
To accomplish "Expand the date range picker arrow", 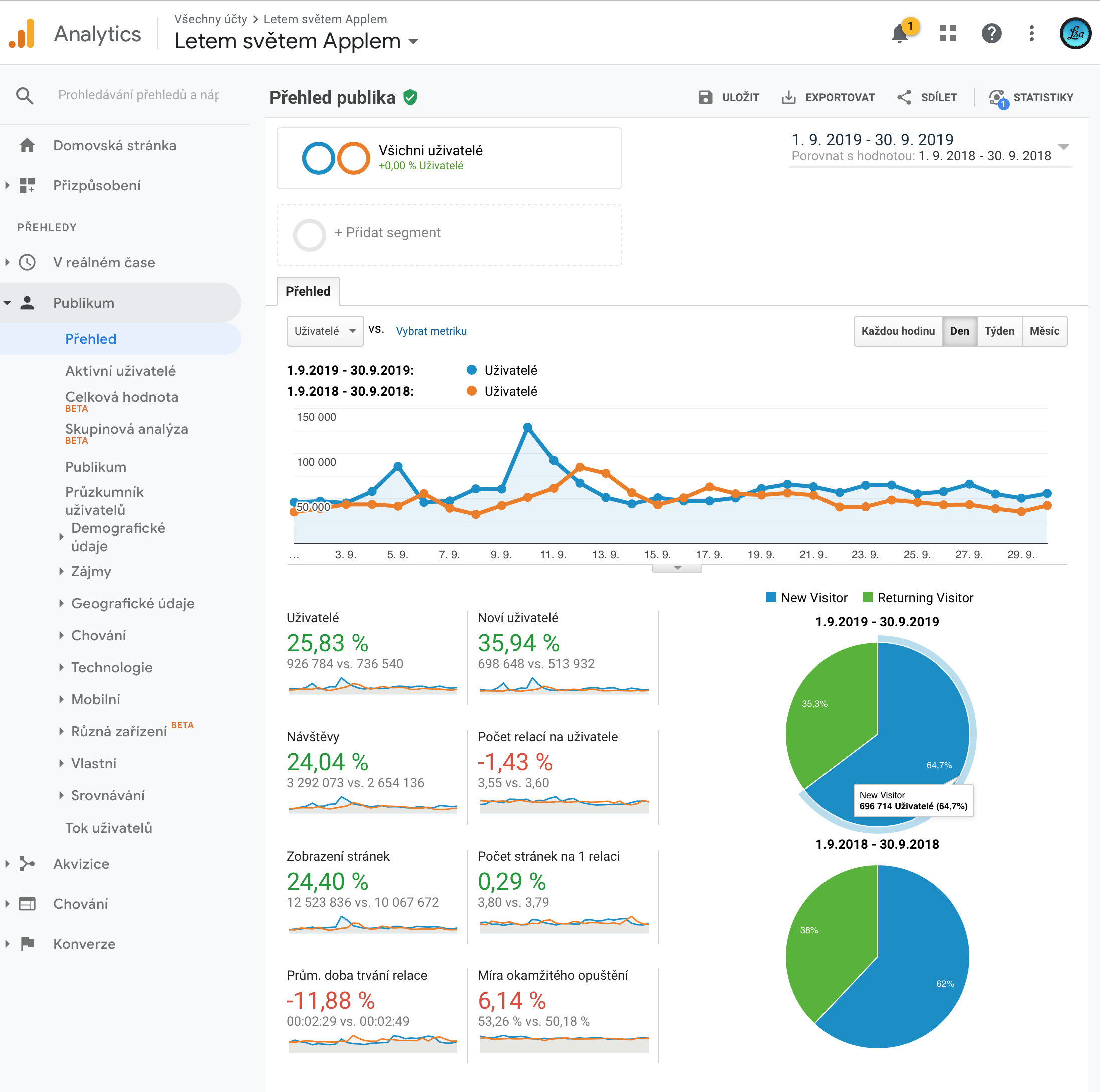I will click(1063, 147).
